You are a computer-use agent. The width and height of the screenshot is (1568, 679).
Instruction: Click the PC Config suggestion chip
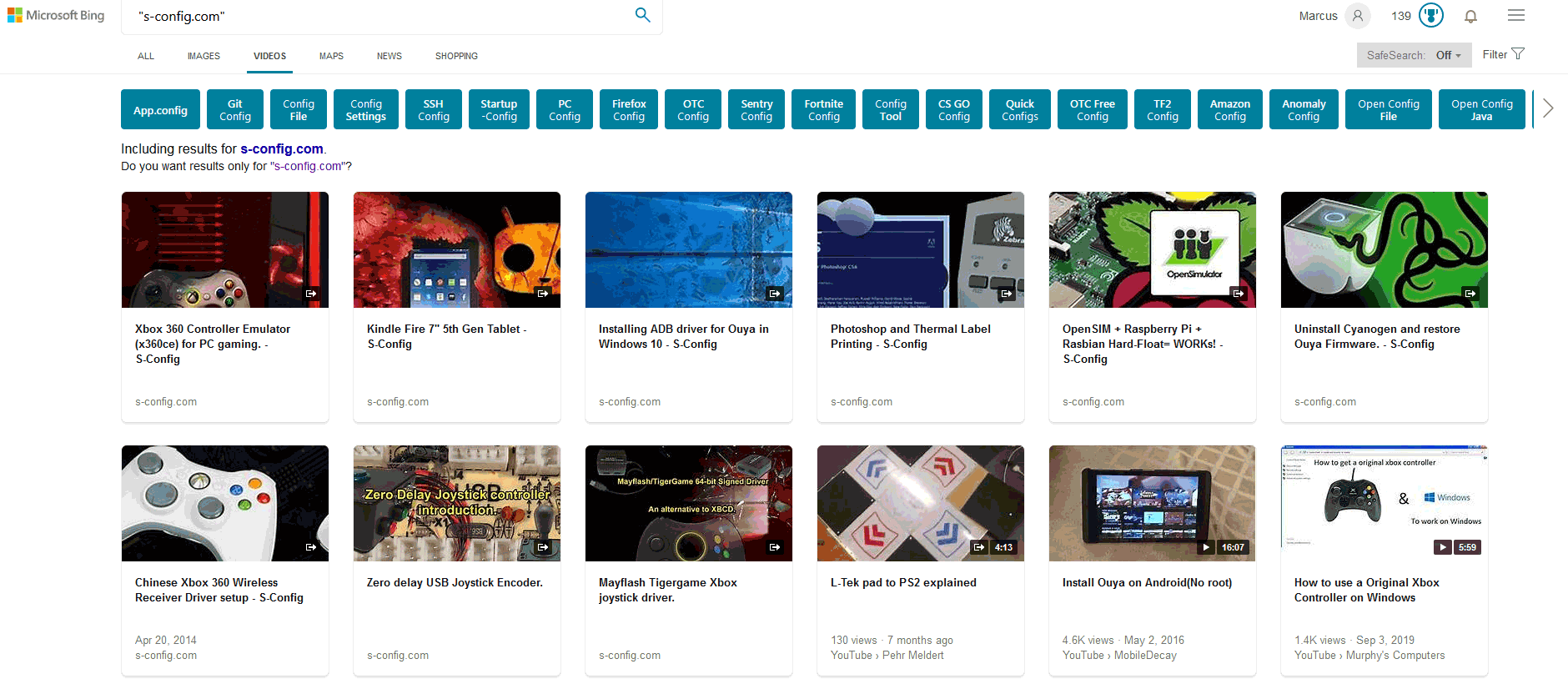click(x=565, y=109)
